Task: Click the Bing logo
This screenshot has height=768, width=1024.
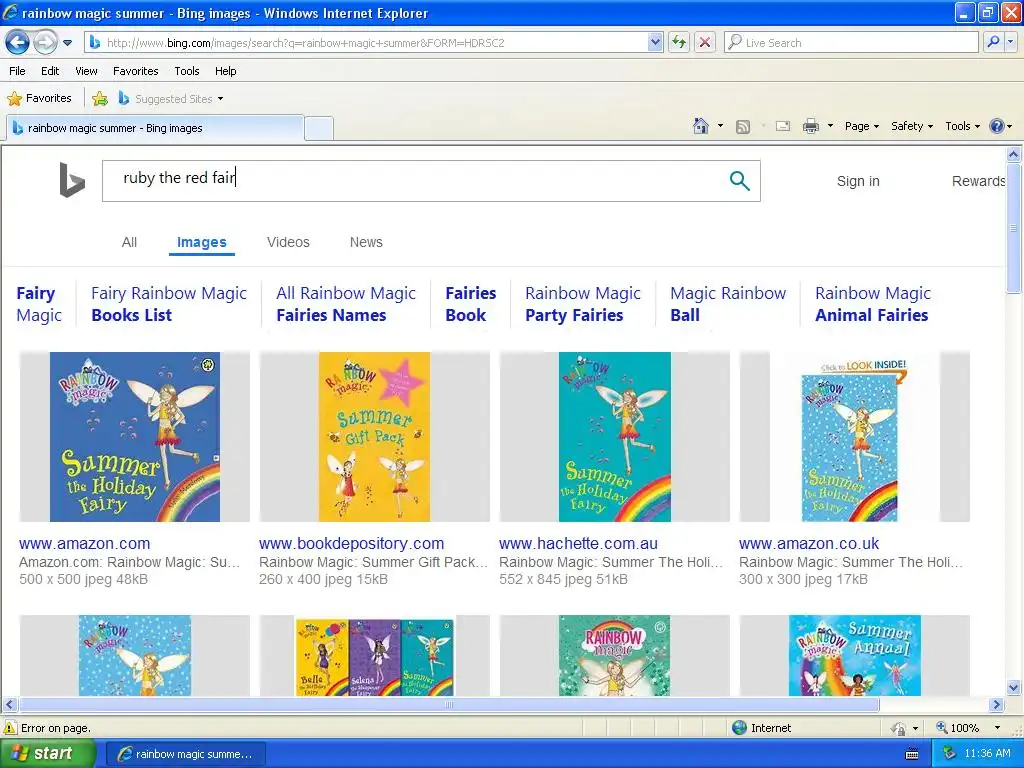Action: (x=72, y=180)
